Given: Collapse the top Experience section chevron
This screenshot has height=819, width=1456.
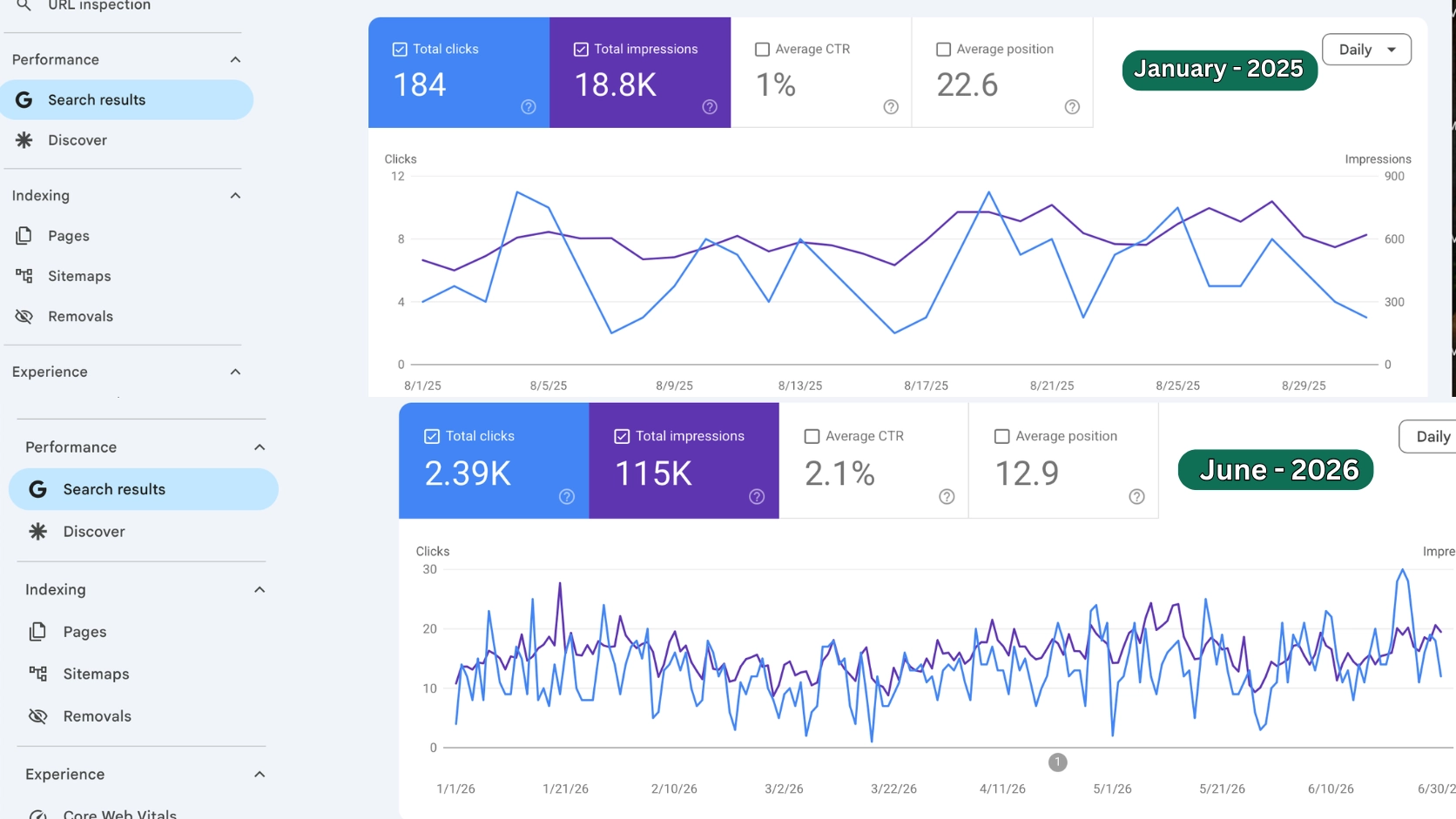Looking at the screenshot, I should 235,372.
